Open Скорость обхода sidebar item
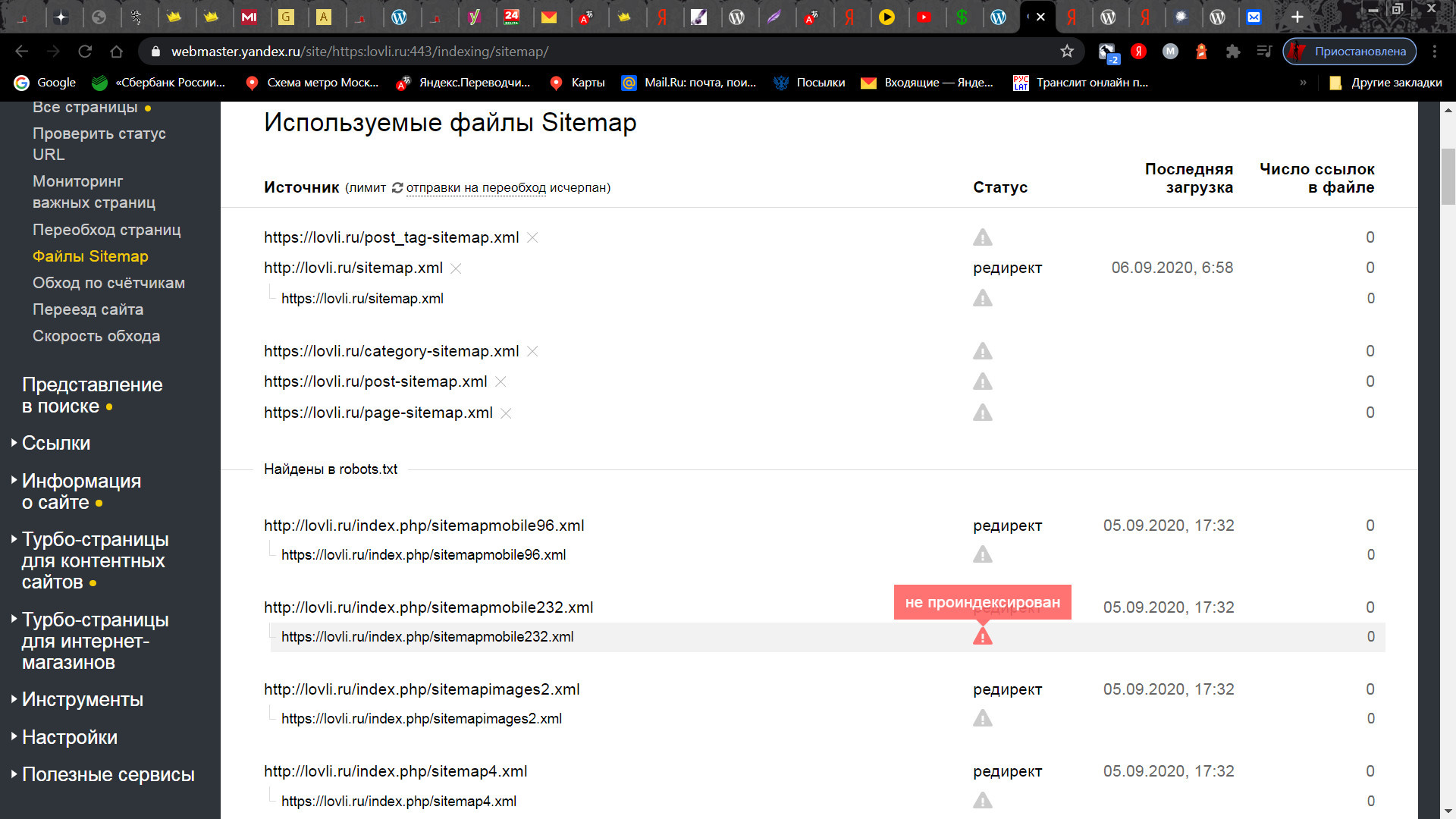 tap(96, 336)
